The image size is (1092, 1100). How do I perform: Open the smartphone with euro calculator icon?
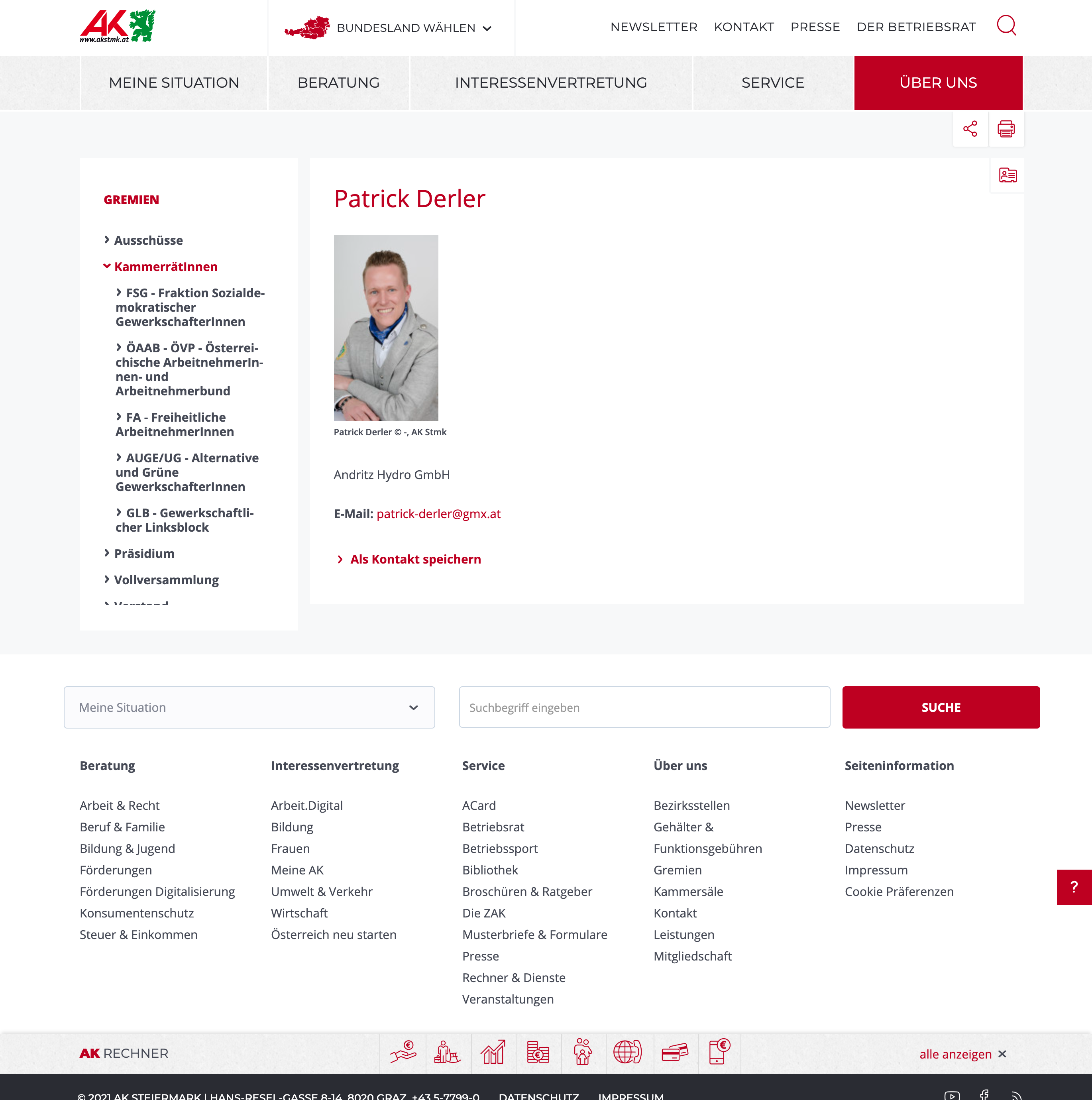pyautogui.click(x=719, y=1053)
